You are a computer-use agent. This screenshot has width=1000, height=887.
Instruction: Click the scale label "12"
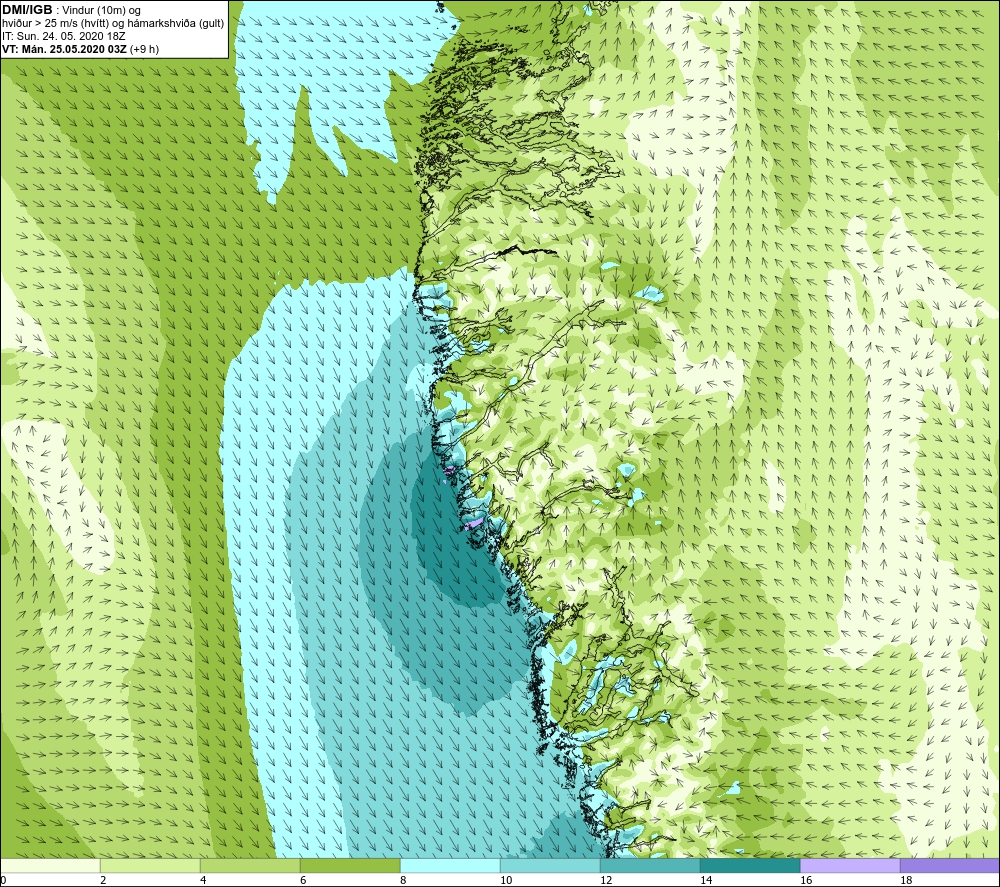(x=606, y=880)
